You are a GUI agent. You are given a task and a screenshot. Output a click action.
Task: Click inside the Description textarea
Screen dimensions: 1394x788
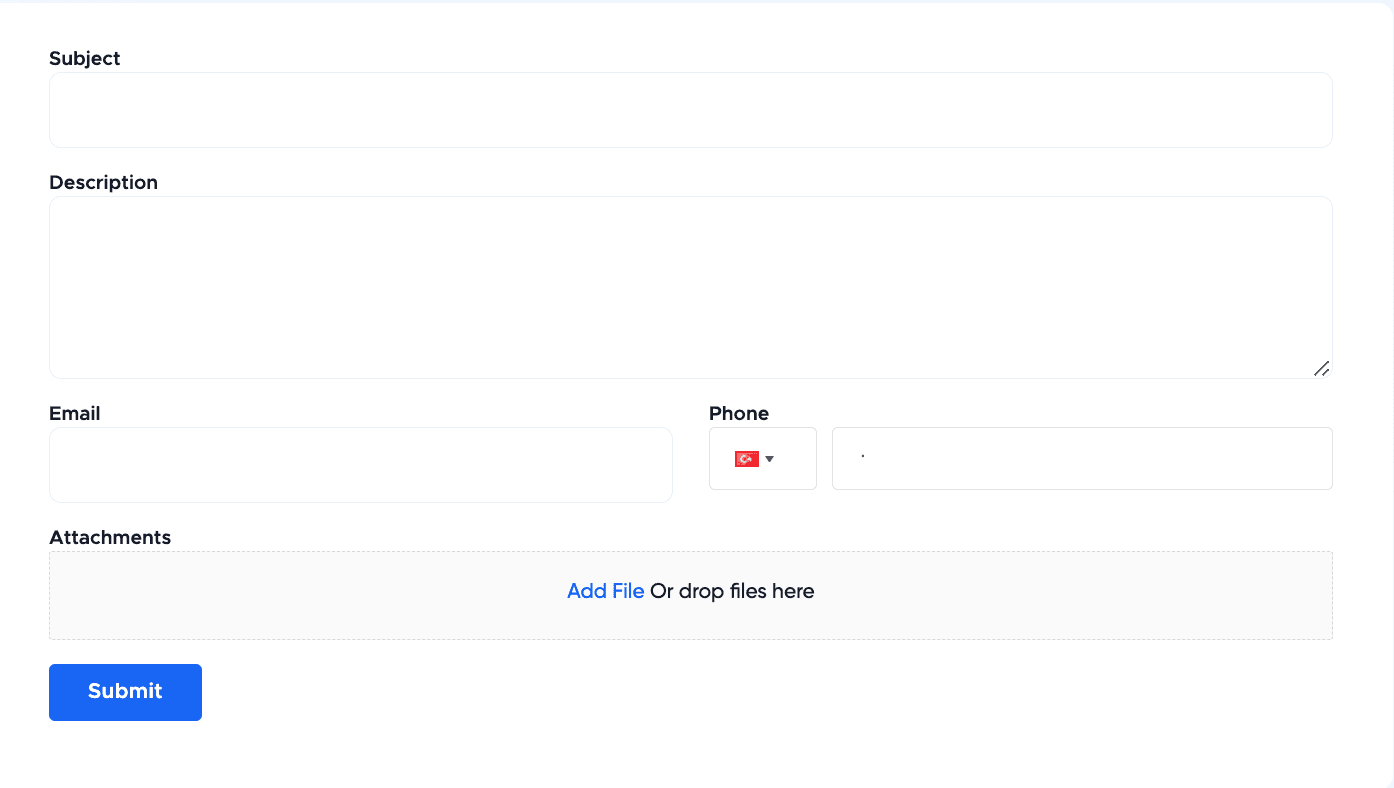click(x=690, y=287)
